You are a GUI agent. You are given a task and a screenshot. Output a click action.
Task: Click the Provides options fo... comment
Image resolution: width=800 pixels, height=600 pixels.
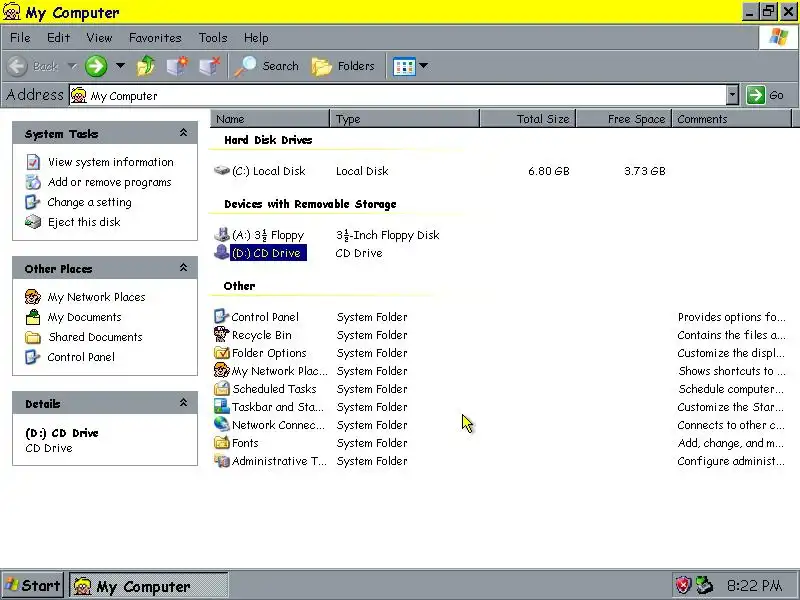[731, 317]
